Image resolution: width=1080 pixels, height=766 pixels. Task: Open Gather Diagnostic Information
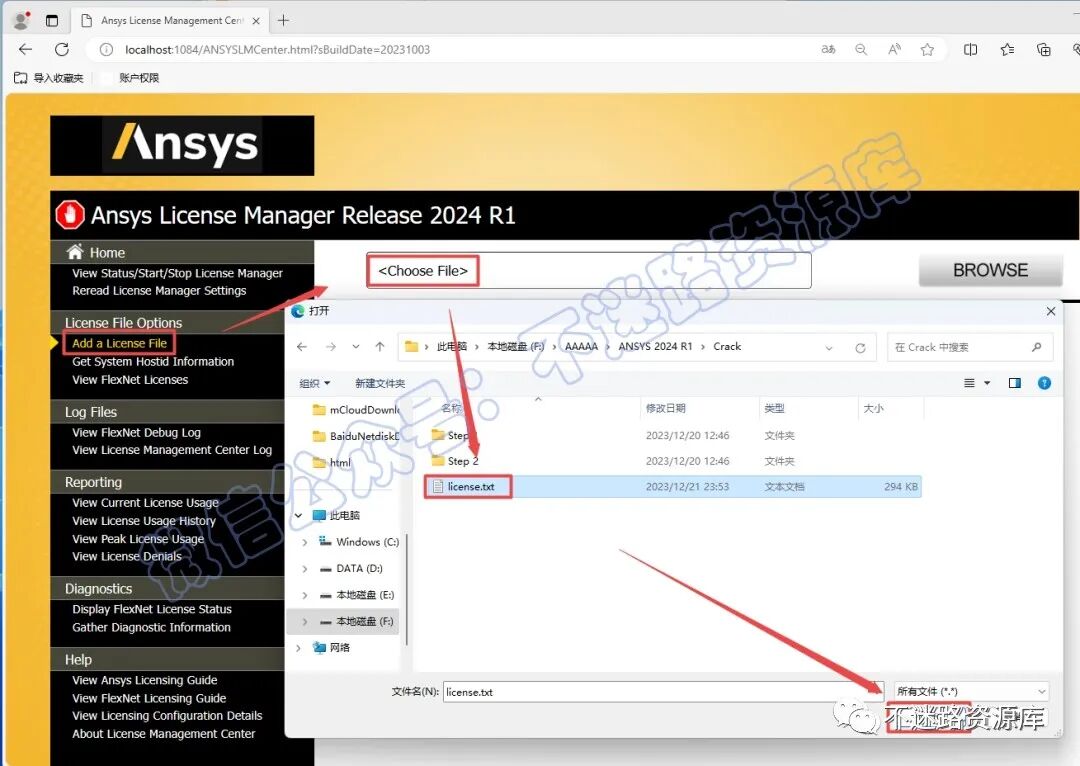[151, 628]
